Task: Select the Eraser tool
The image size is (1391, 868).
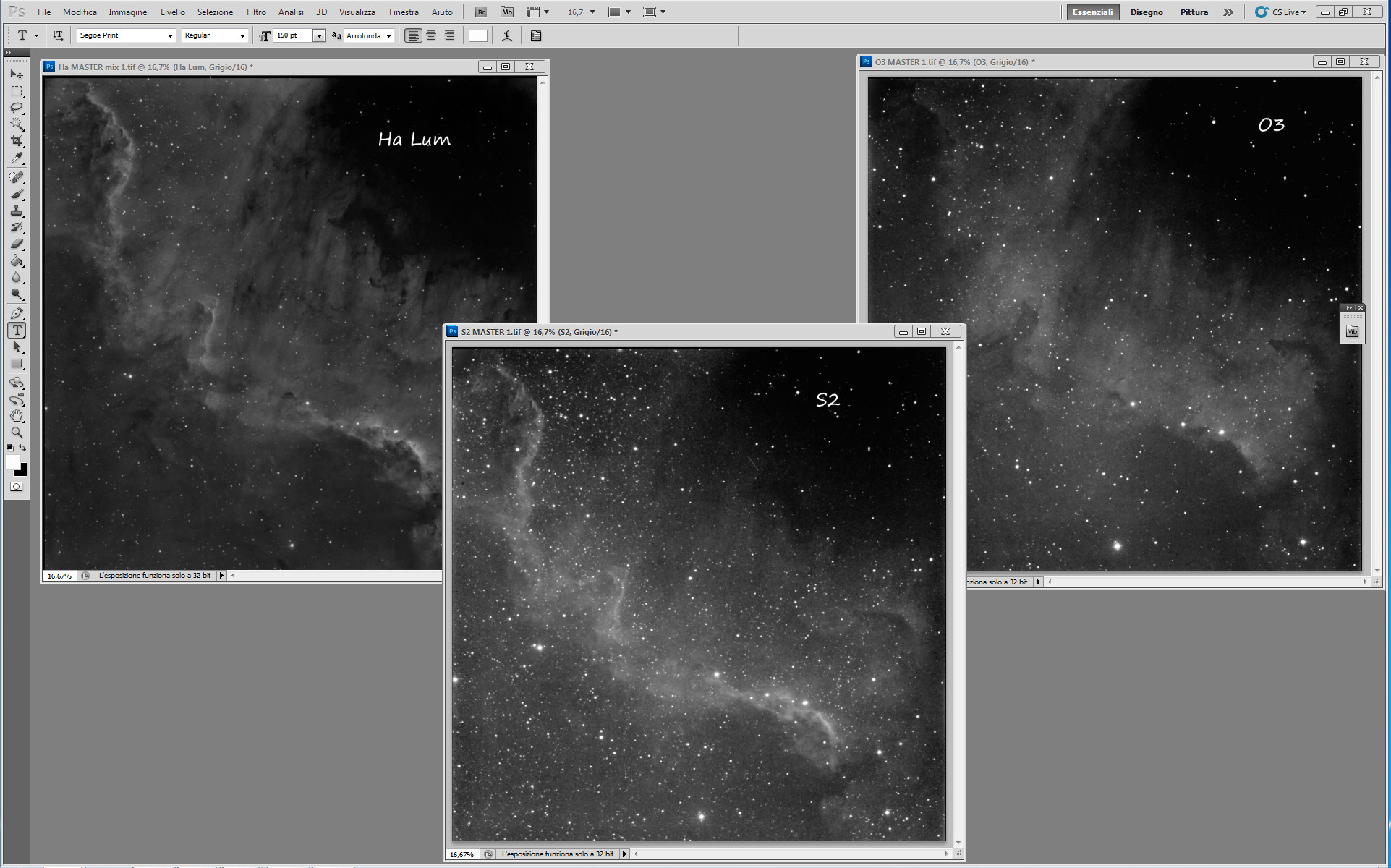Action: click(x=17, y=244)
